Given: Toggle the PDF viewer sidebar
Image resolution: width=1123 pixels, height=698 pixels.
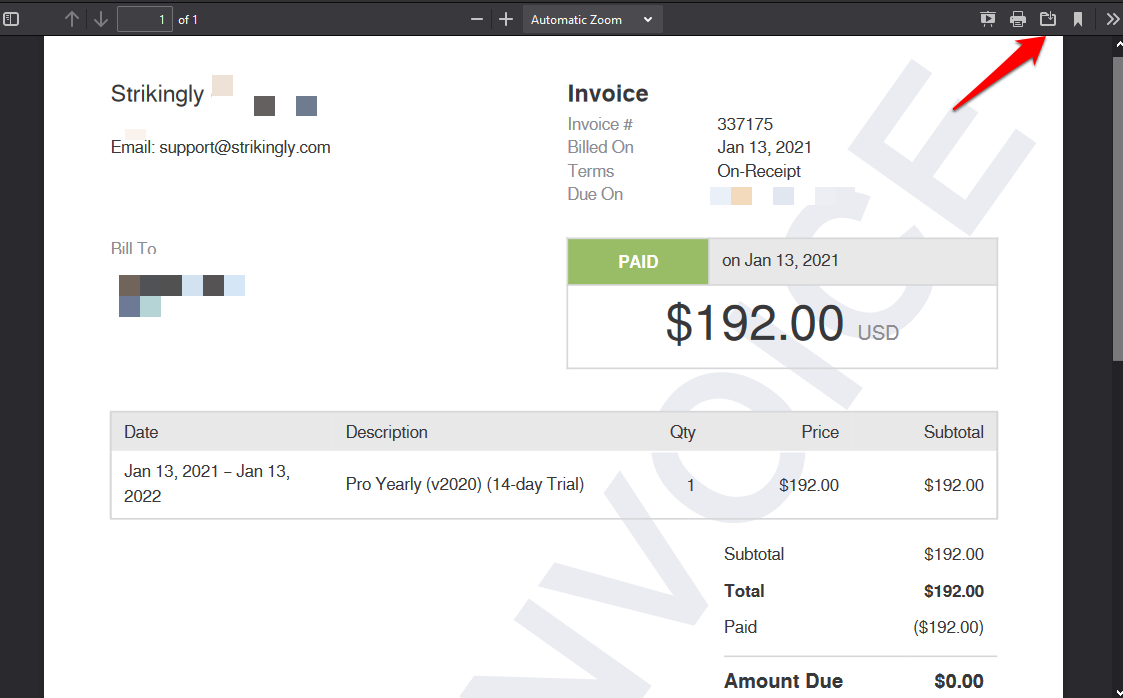Looking at the screenshot, I should coord(11,19).
